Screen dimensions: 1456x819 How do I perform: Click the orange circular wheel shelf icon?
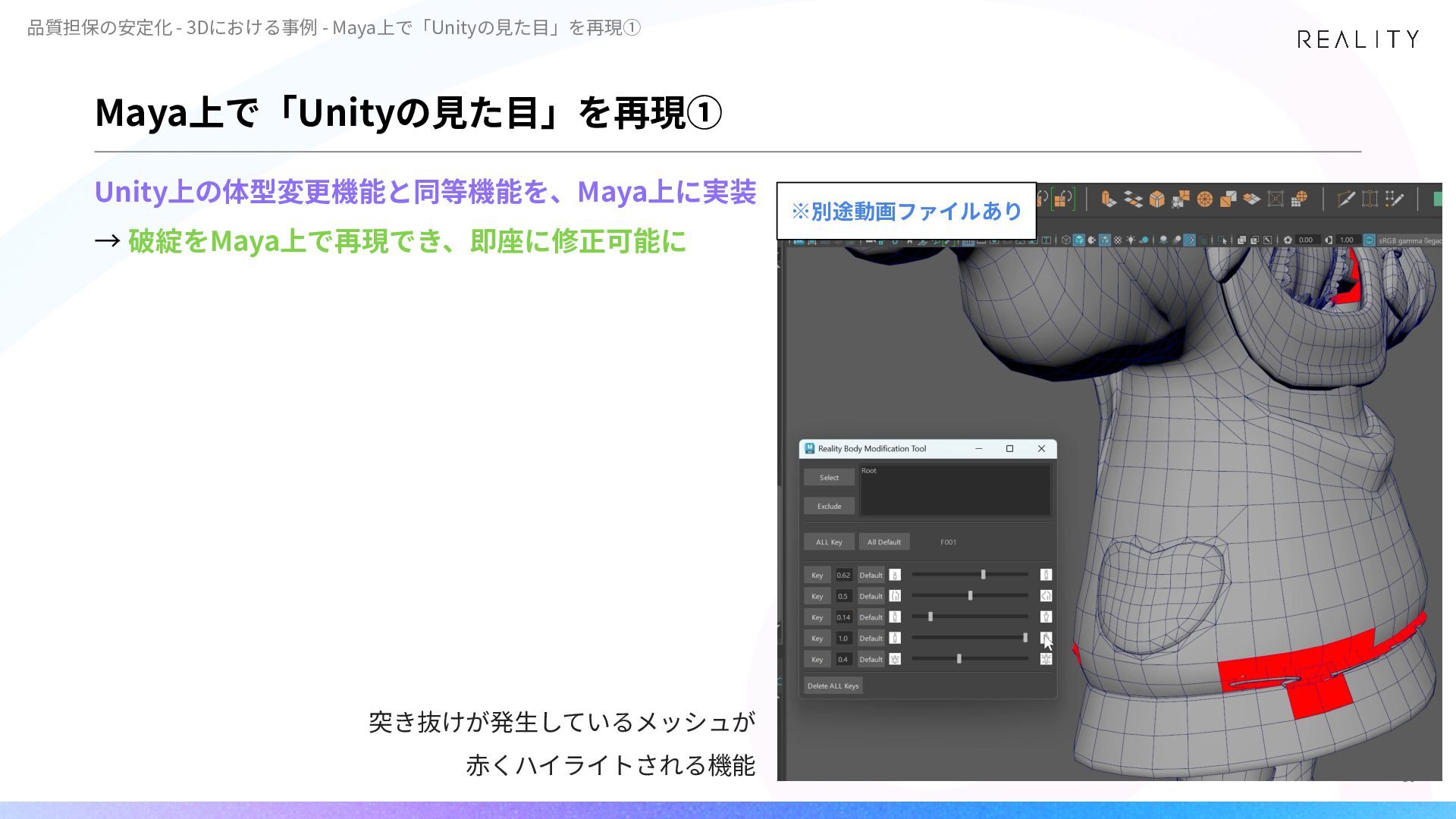point(1204,199)
